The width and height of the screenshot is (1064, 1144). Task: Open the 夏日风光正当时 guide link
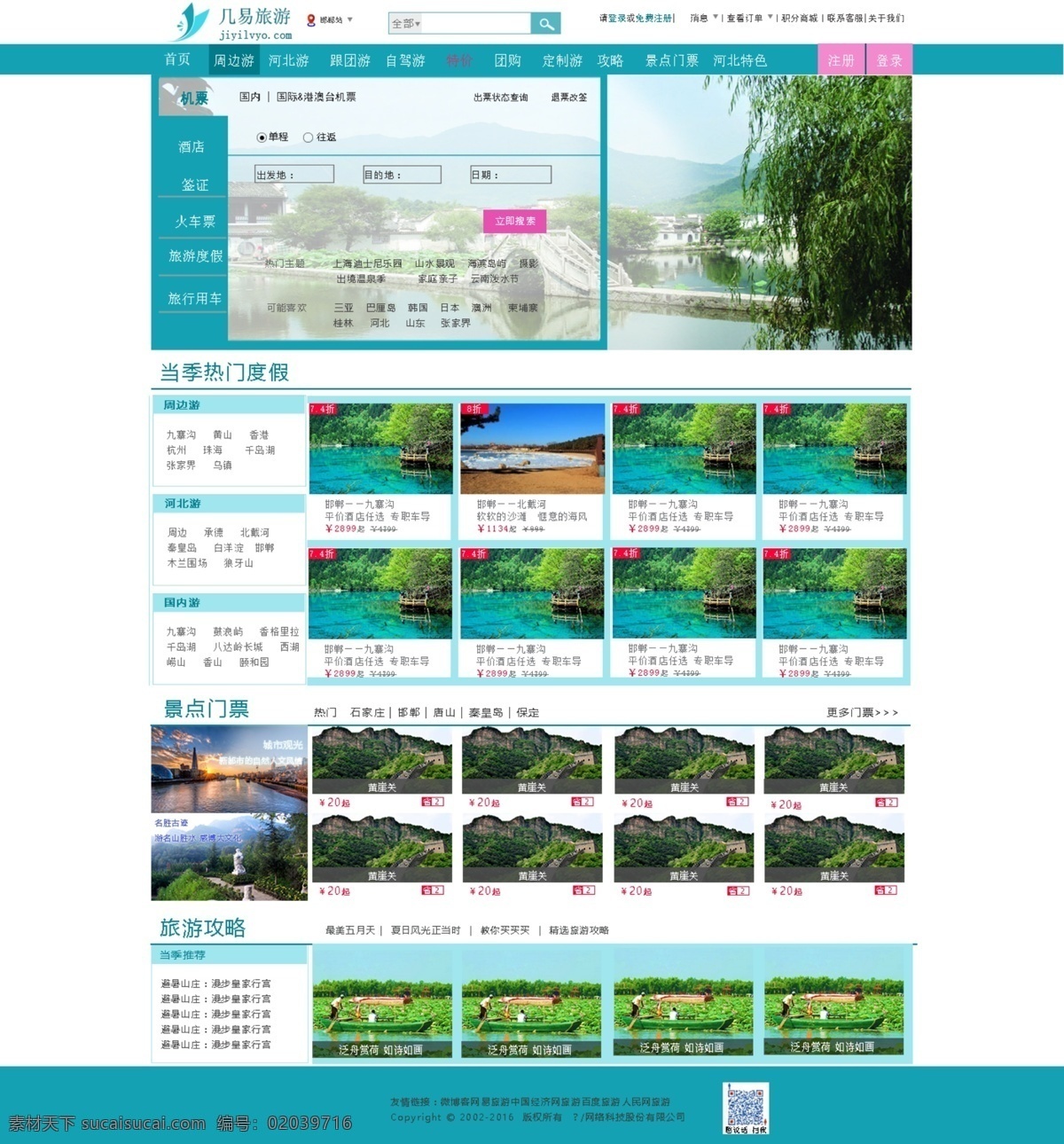tap(426, 930)
